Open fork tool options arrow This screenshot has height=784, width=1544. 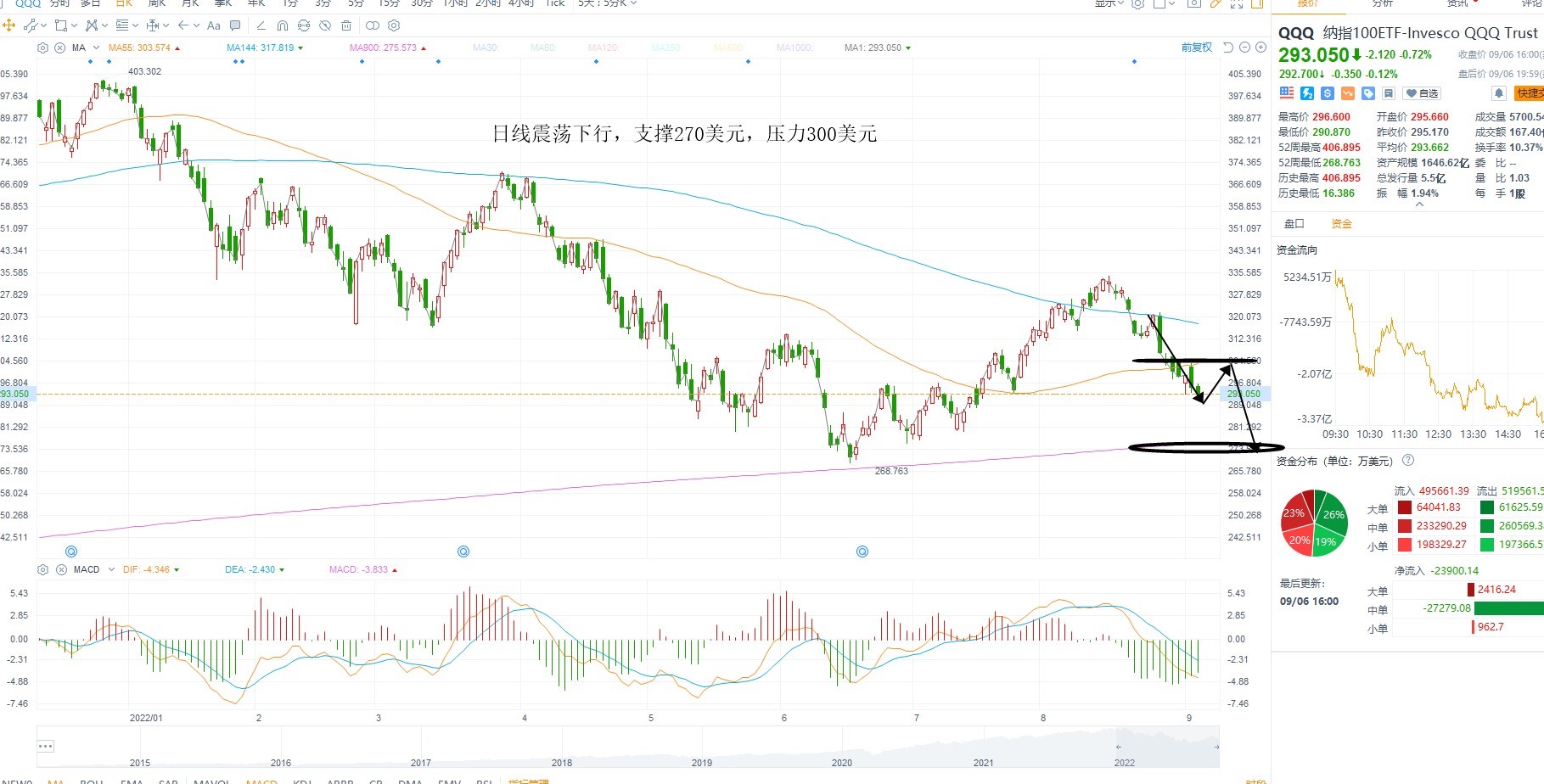click(x=105, y=25)
